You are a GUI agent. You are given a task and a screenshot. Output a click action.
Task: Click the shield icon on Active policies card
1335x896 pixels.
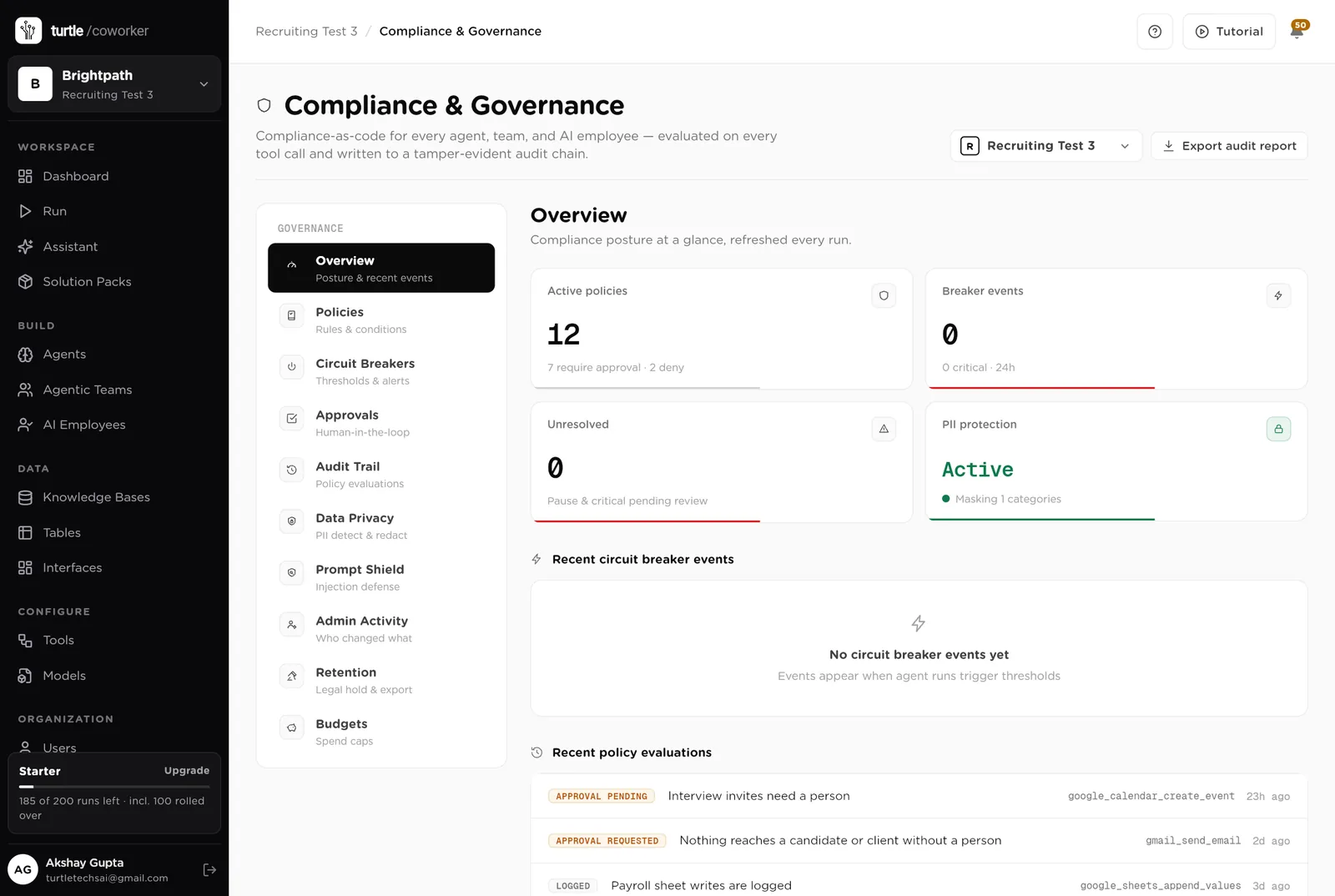884,295
